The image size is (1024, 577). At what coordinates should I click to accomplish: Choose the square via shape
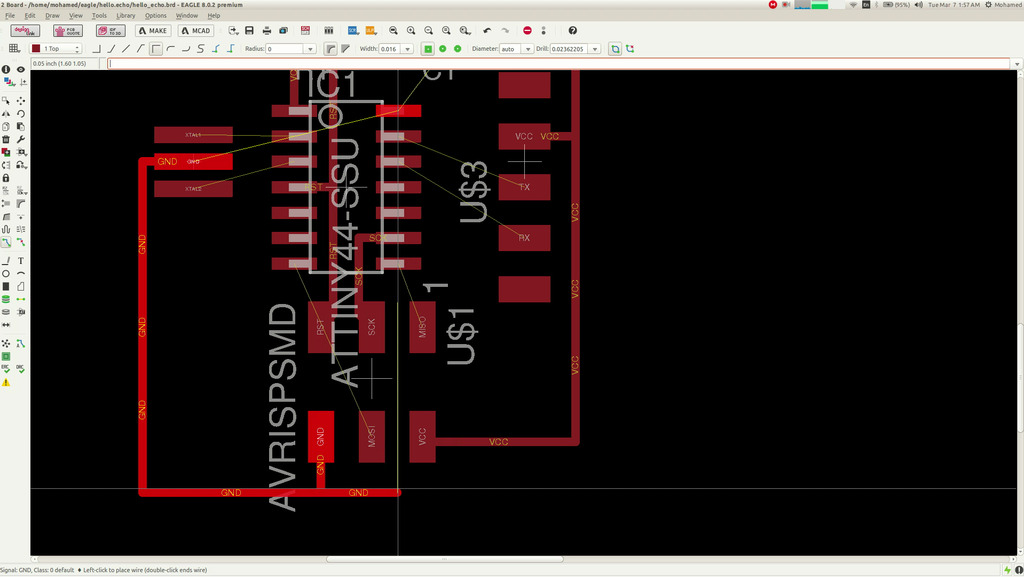tap(428, 49)
